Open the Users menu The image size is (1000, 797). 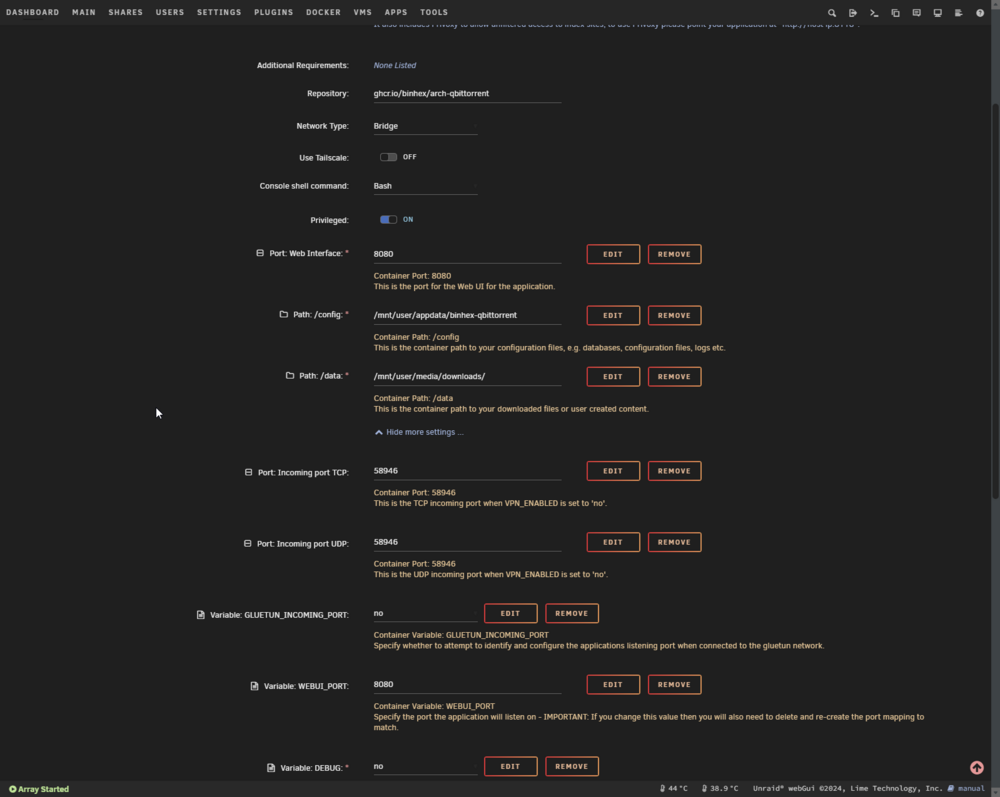coord(170,12)
